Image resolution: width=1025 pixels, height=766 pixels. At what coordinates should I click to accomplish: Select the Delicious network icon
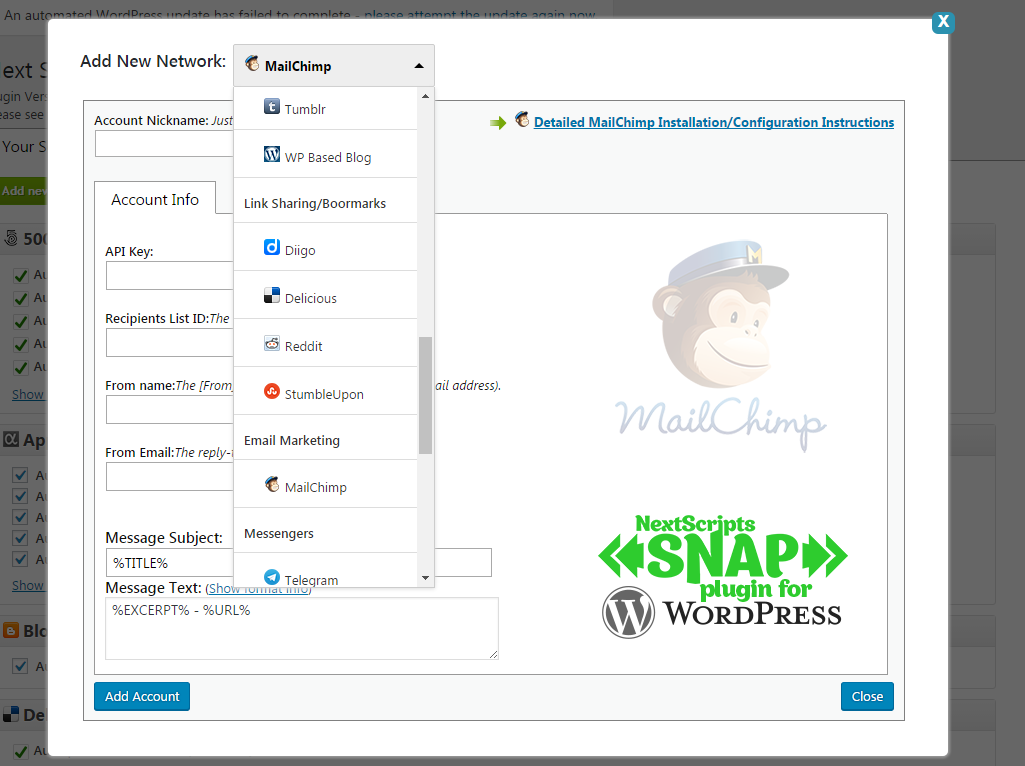pyautogui.click(x=272, y=296)
